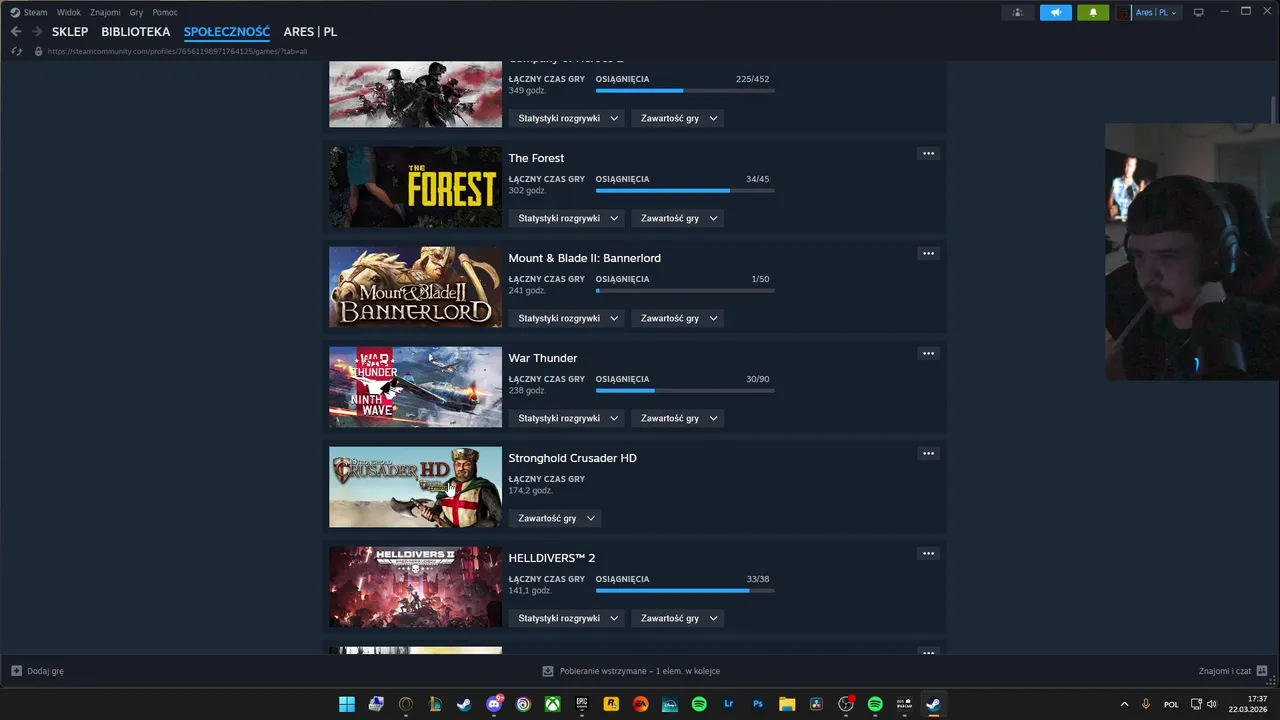Open Pobieranie wstrzymane downloads status
Image resolution: width=1280 pixels, height=720 pixels.
point(631,671)
